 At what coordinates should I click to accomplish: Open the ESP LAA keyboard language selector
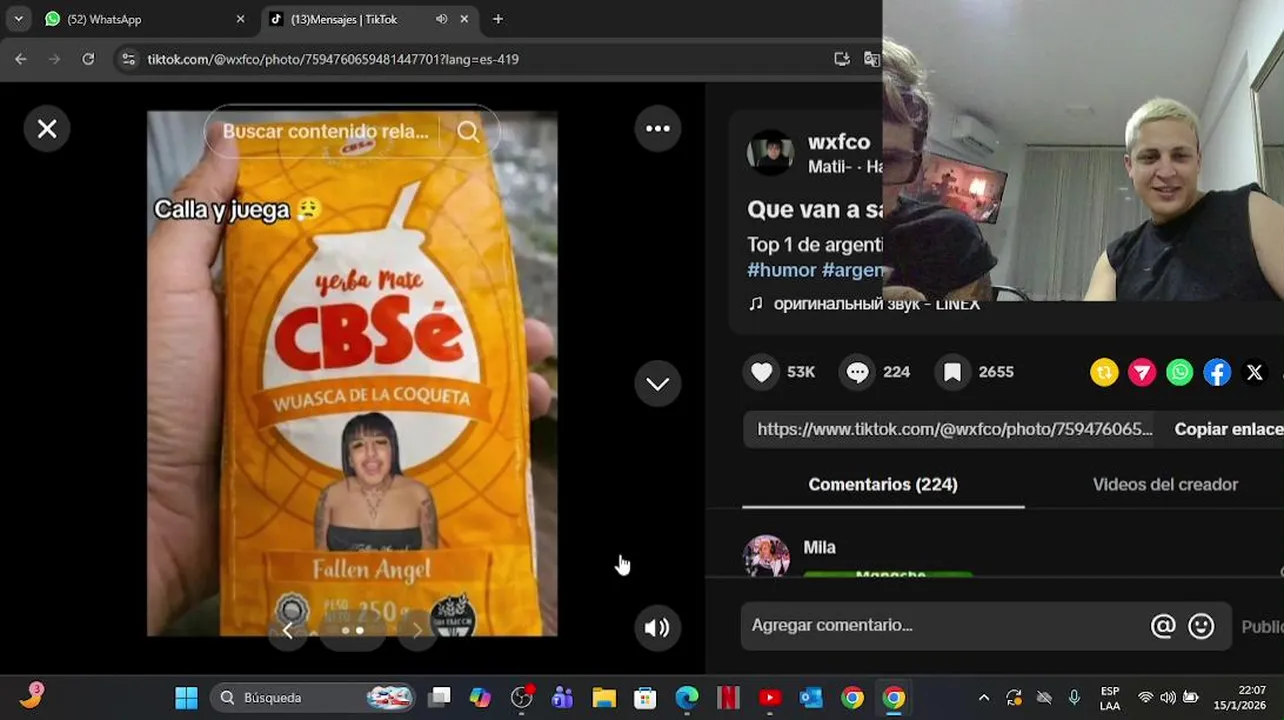coord(1110,698)
